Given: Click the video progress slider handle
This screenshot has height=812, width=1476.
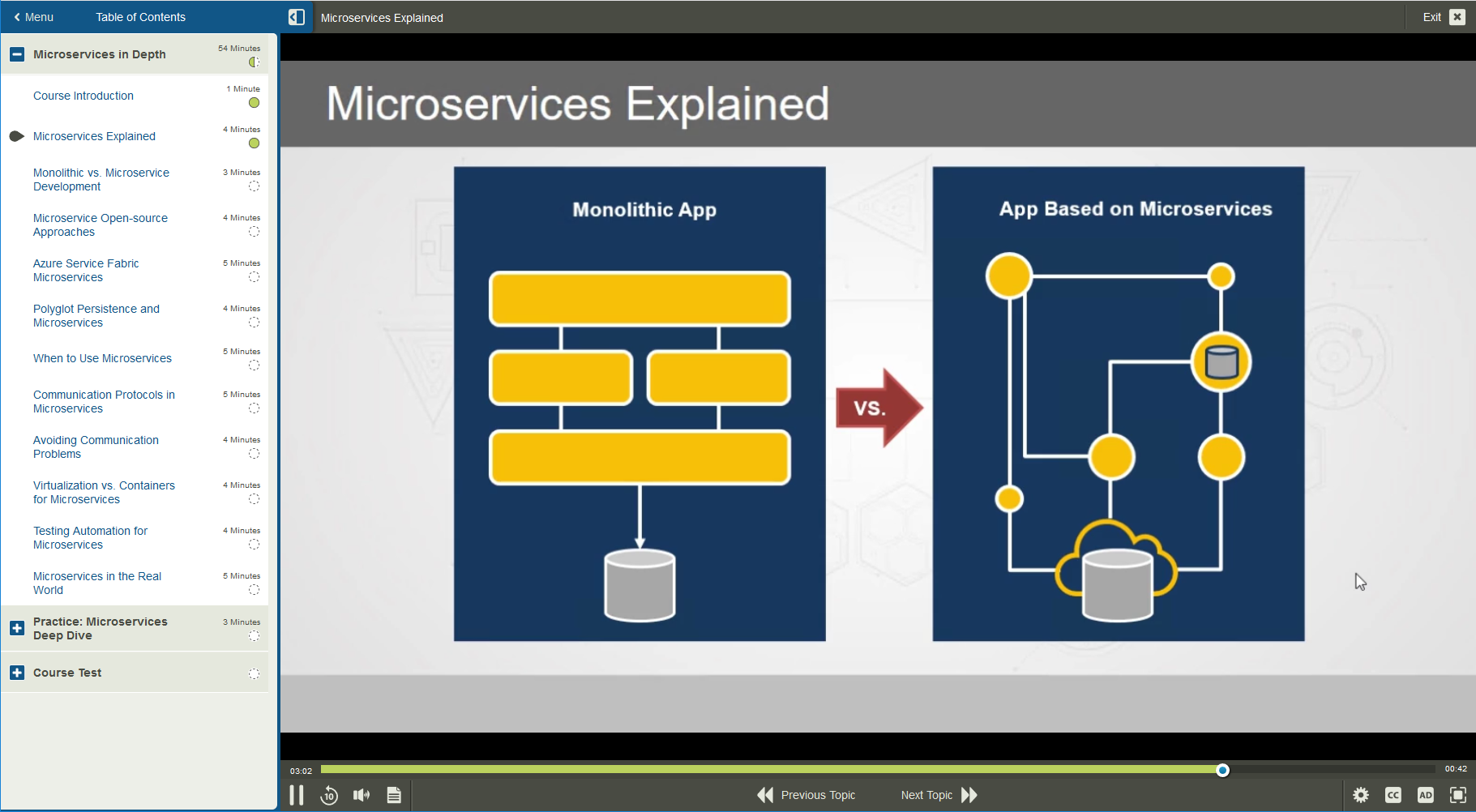Looking at the screenshot, I should (1222, 770).
